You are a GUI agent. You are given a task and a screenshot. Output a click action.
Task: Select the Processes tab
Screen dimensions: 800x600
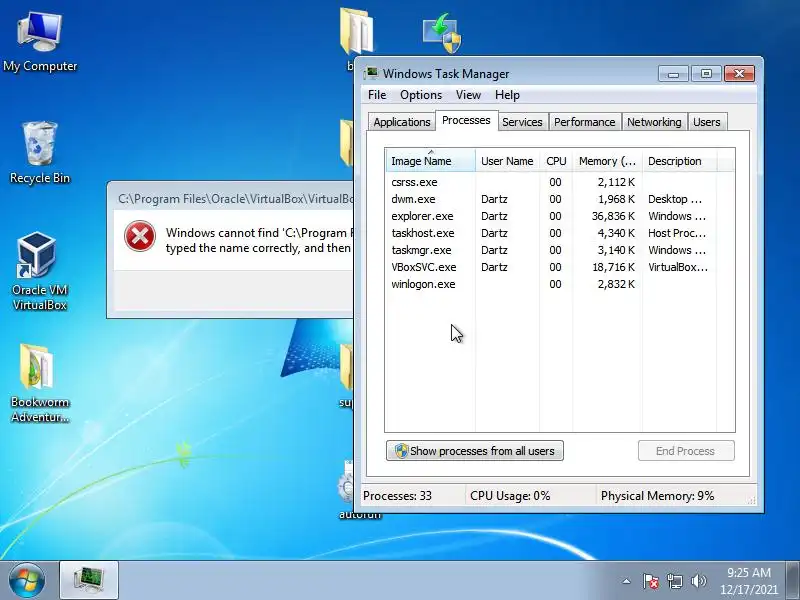point(466,120)
